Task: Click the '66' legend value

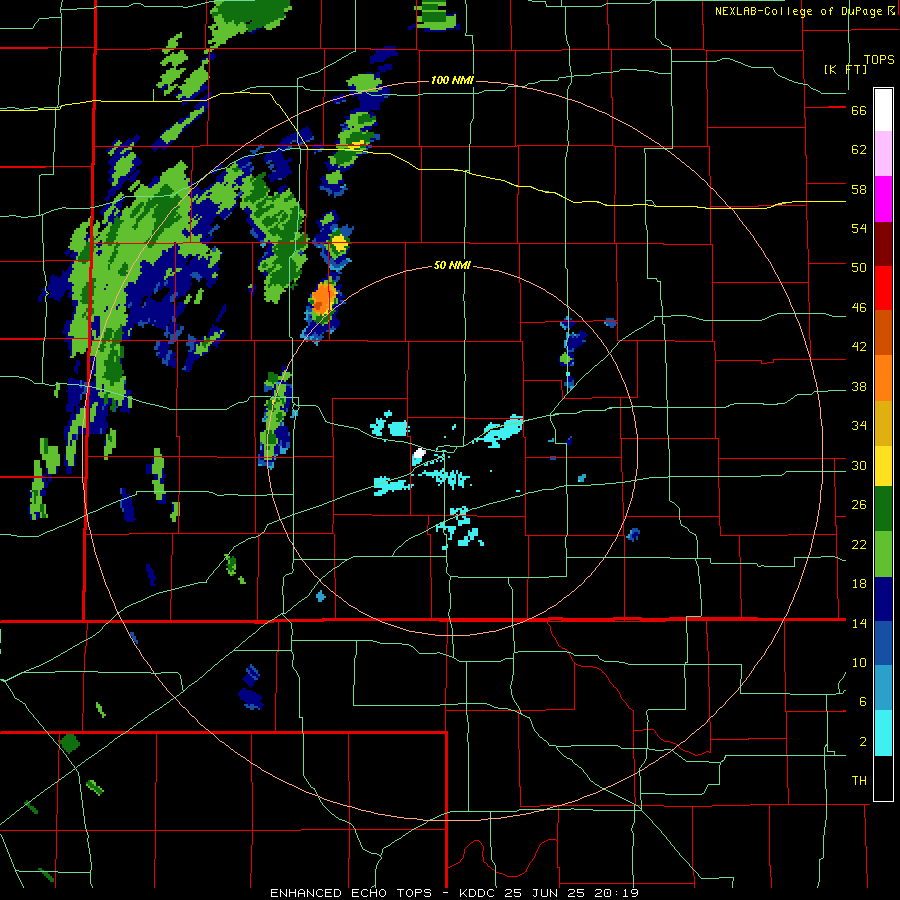Action: click(859, 111)
